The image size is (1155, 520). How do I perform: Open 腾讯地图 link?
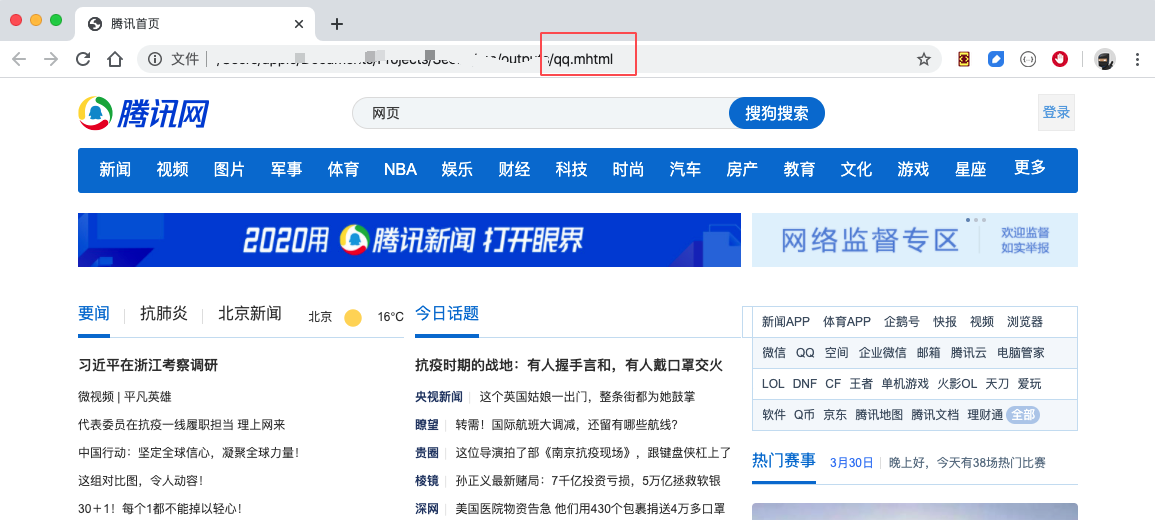coord(879,415)
